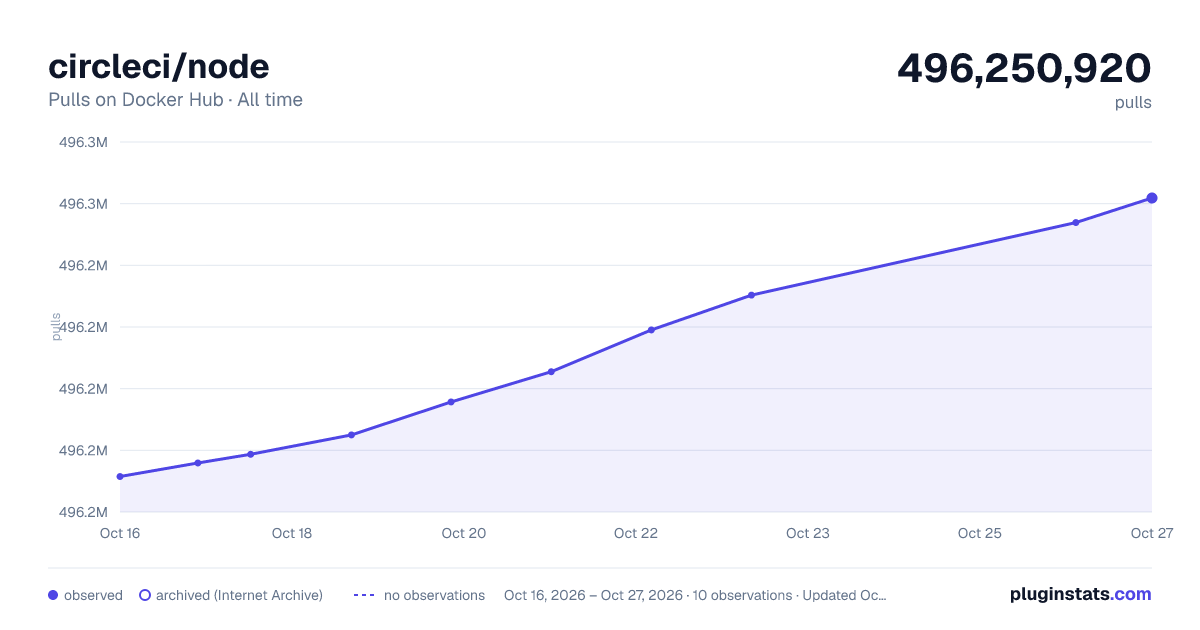Select the data point just before Oct 20

(451, 402)
